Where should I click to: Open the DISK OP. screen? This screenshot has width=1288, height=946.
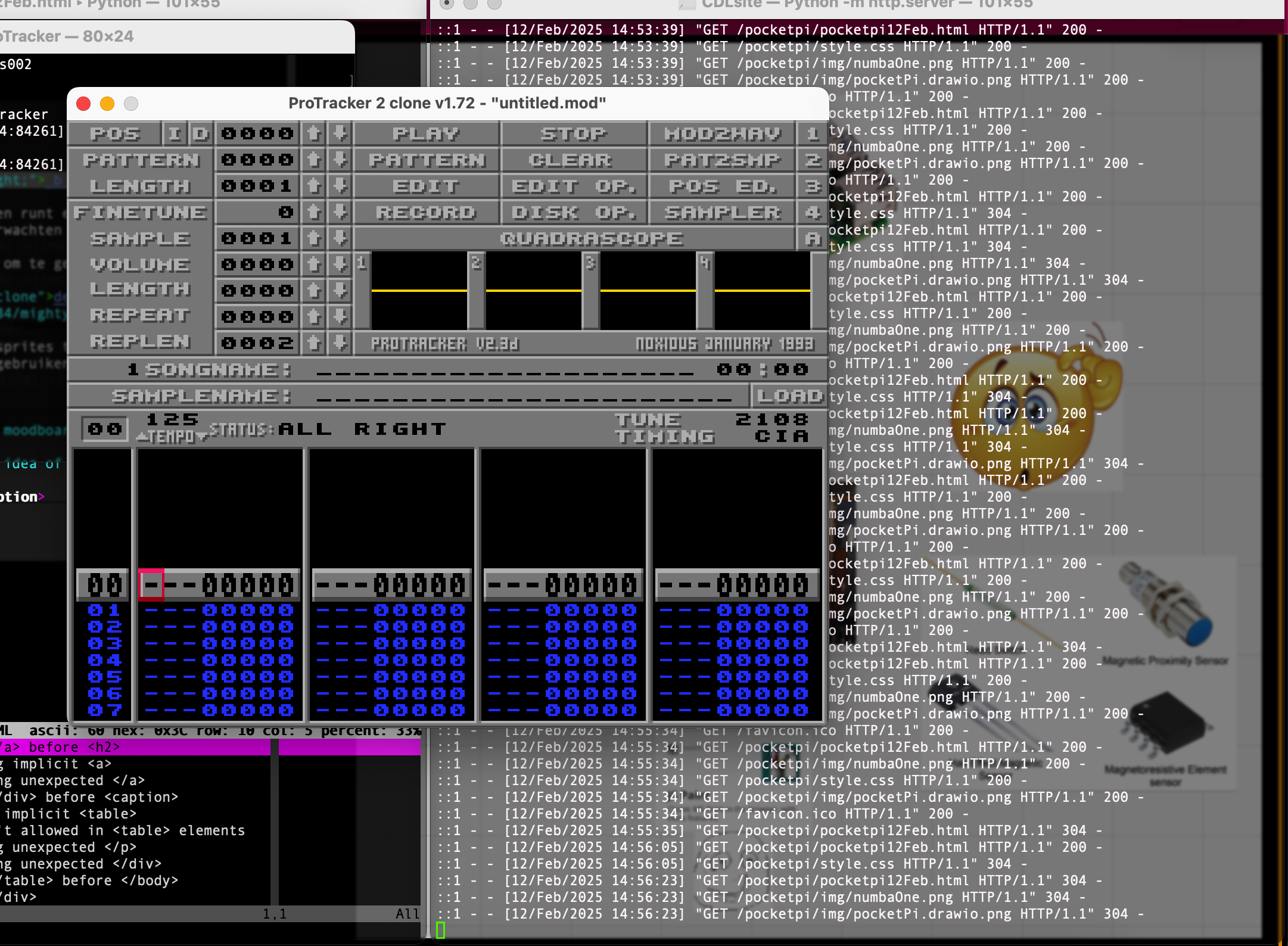[573, 212]
